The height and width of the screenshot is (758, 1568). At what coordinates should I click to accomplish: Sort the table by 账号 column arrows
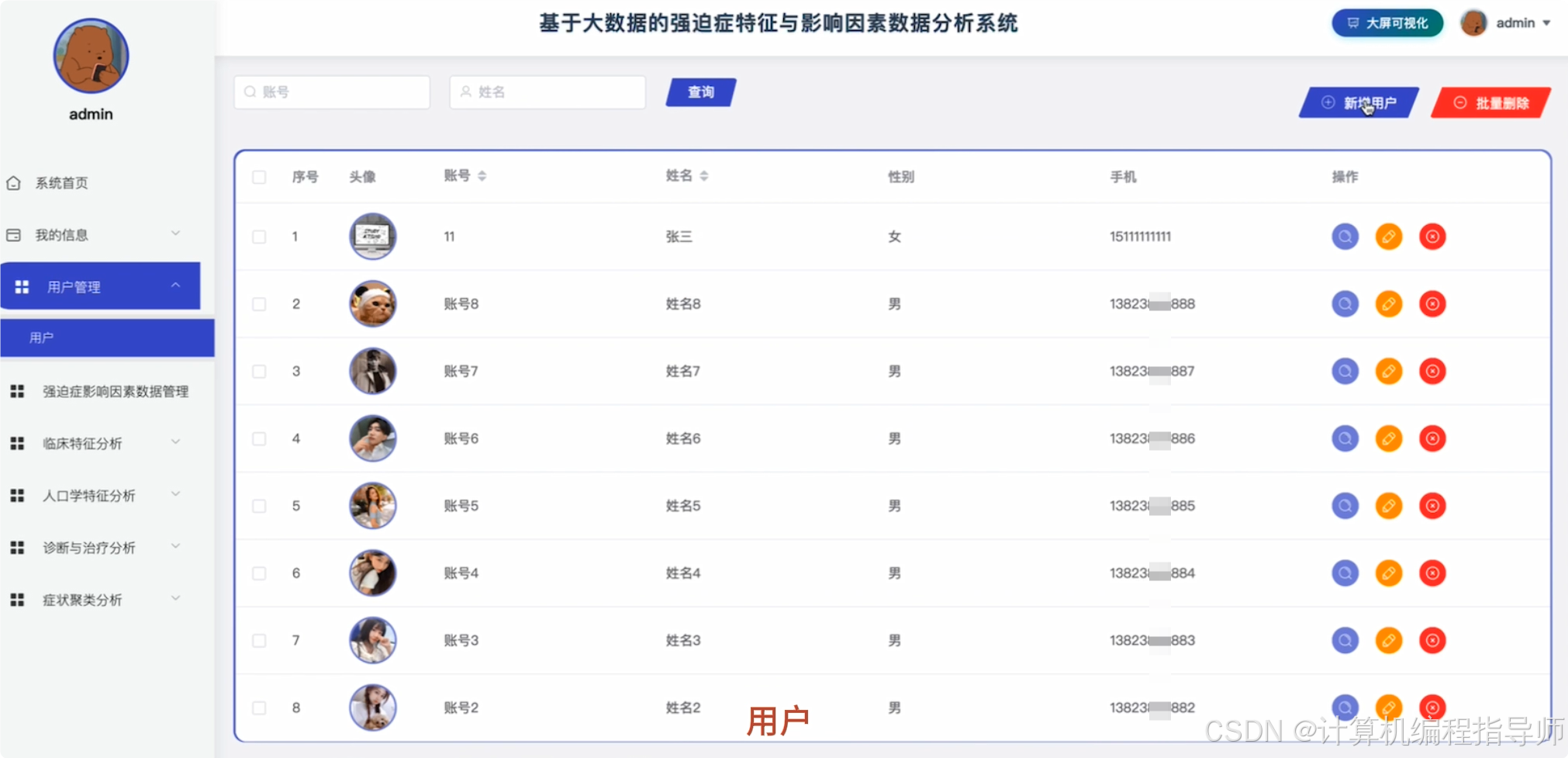click(x=482, y=176)
